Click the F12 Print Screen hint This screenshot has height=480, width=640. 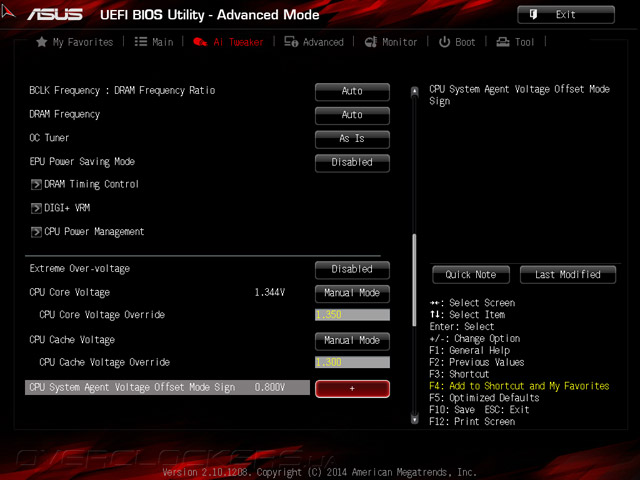point(472,422)
